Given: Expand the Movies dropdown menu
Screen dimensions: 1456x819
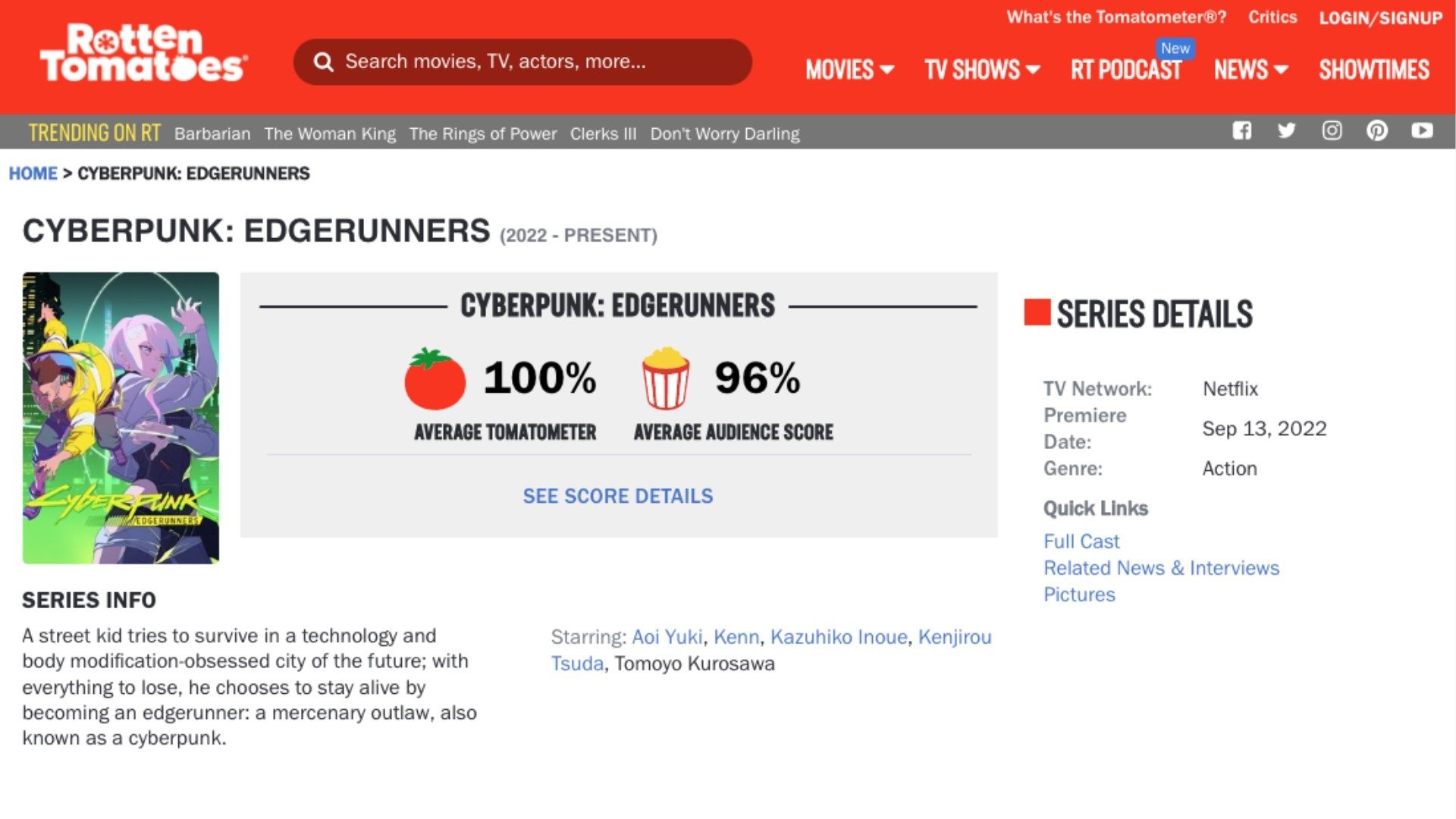Looking at the screenshot, I should coord(849,70).
